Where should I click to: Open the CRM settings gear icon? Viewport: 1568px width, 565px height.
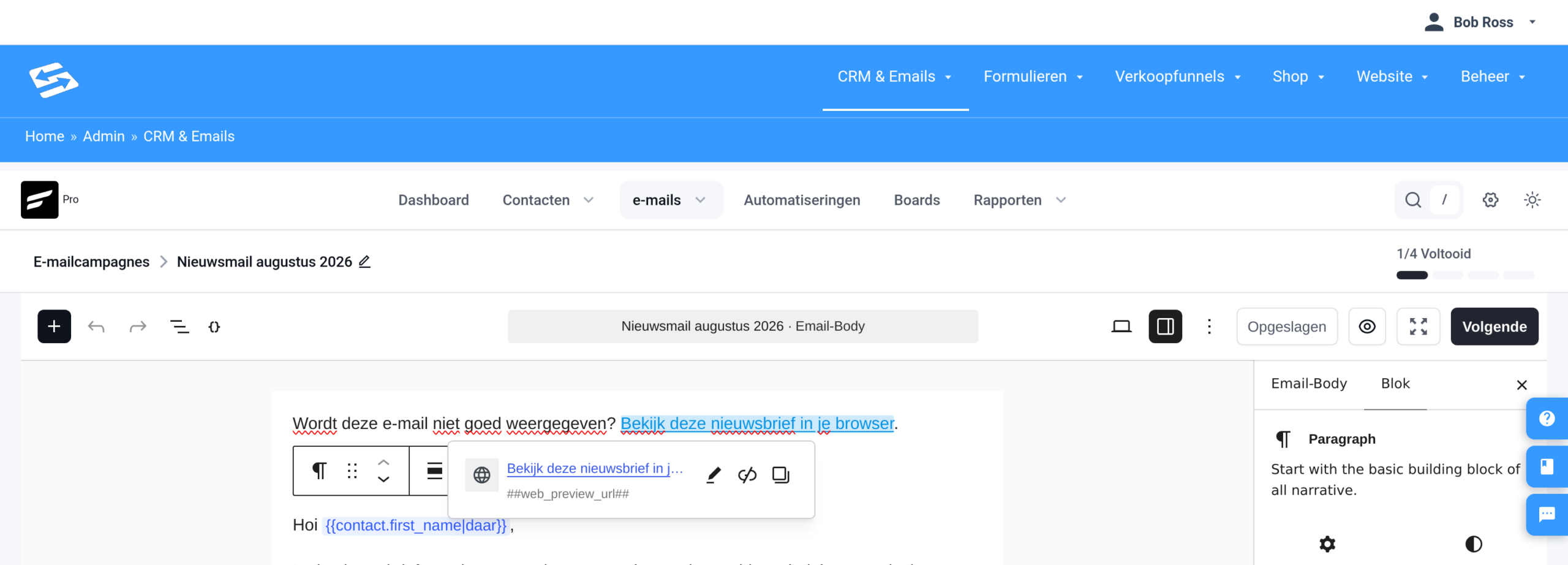tap(1490, 200)
